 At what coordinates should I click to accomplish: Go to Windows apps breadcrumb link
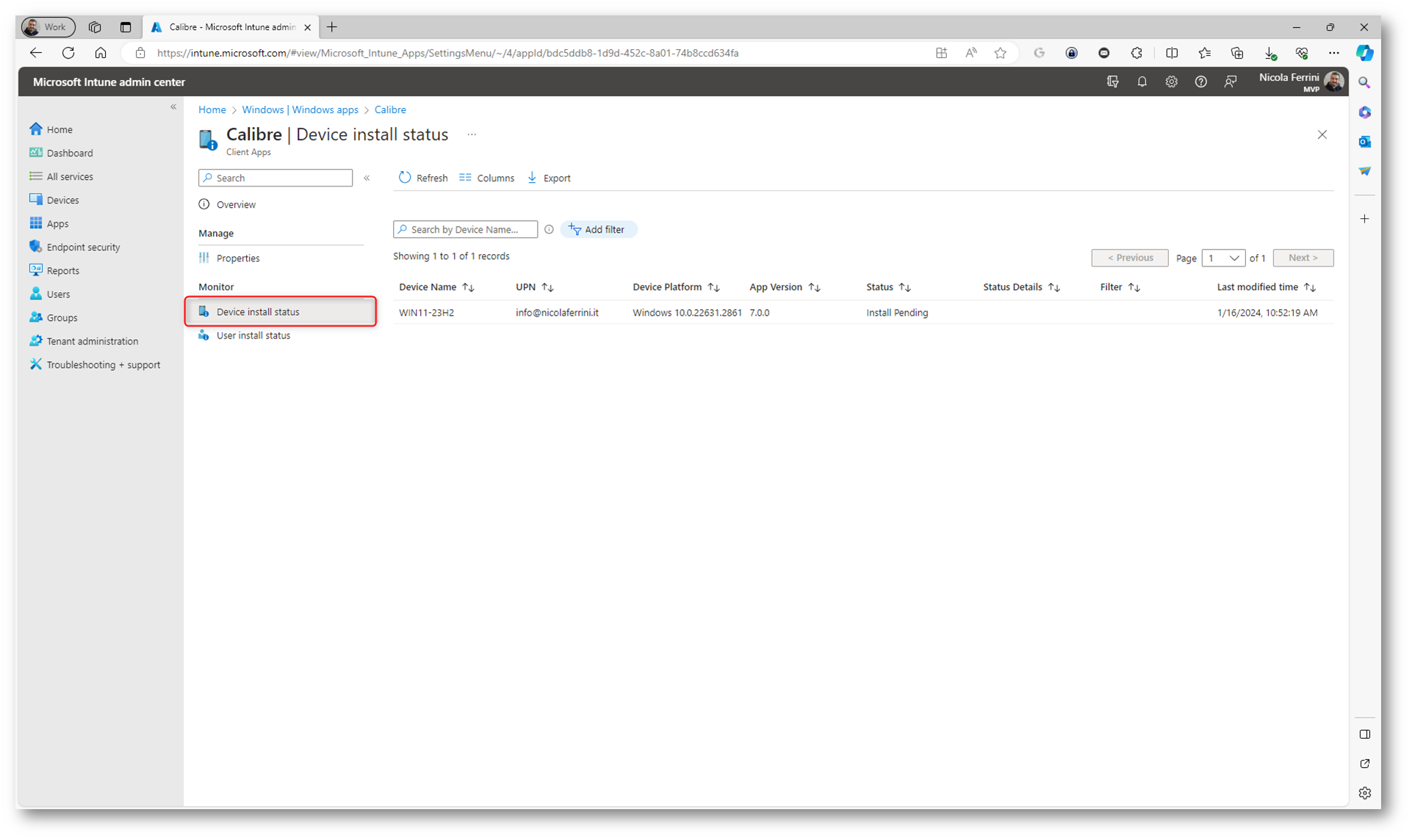300,109
